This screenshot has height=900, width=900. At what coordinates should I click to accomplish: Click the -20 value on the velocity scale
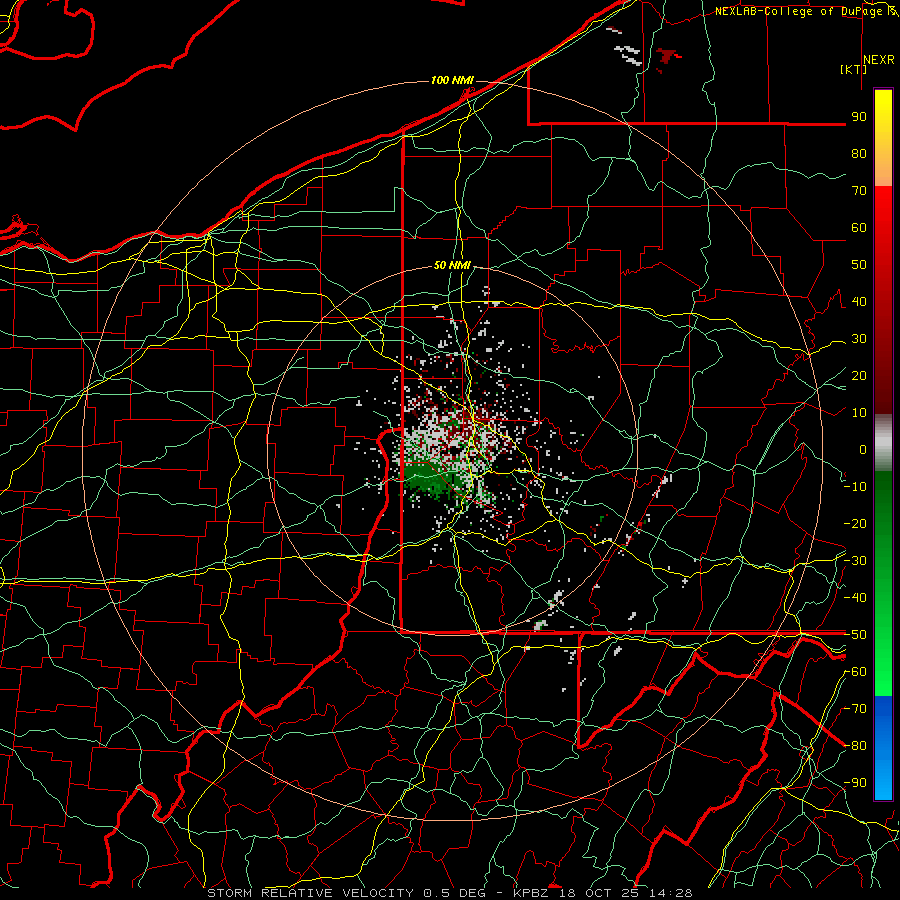point(855,523)
